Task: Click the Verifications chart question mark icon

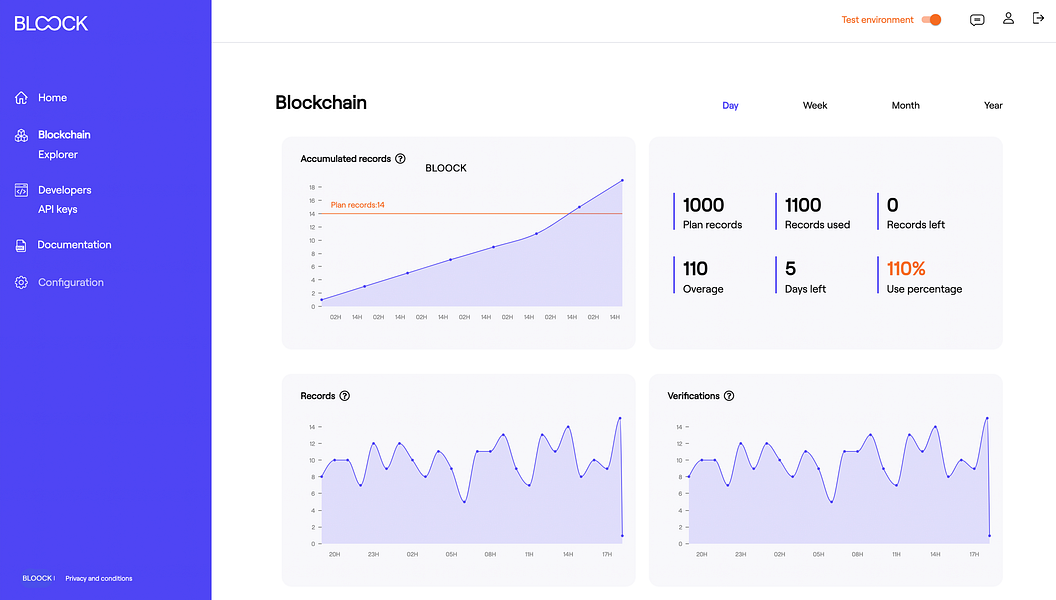Action: (729, 395)
